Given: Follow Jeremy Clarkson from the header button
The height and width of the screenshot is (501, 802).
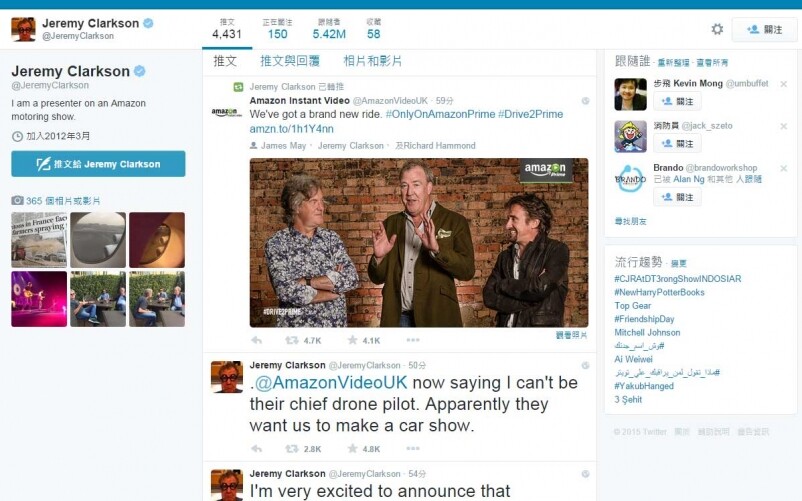Looking at the screenshot, I should [x=764, y=30].
